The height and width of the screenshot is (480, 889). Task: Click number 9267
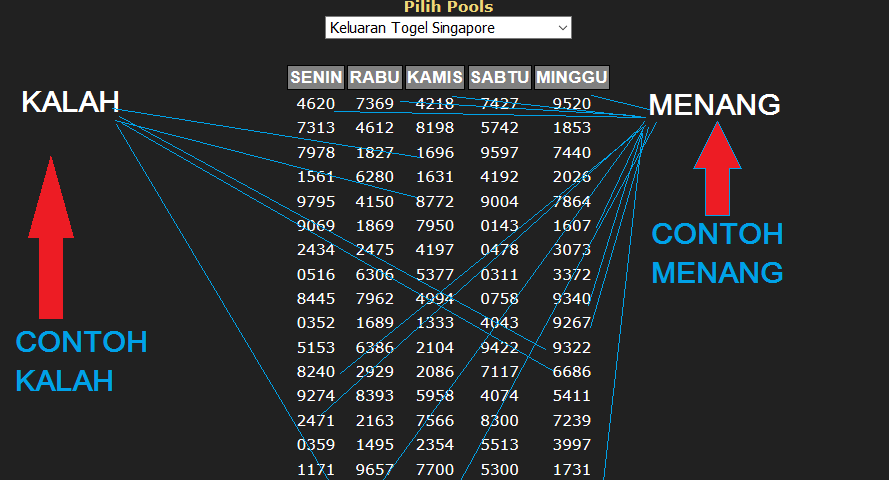[x=572, y=323]
